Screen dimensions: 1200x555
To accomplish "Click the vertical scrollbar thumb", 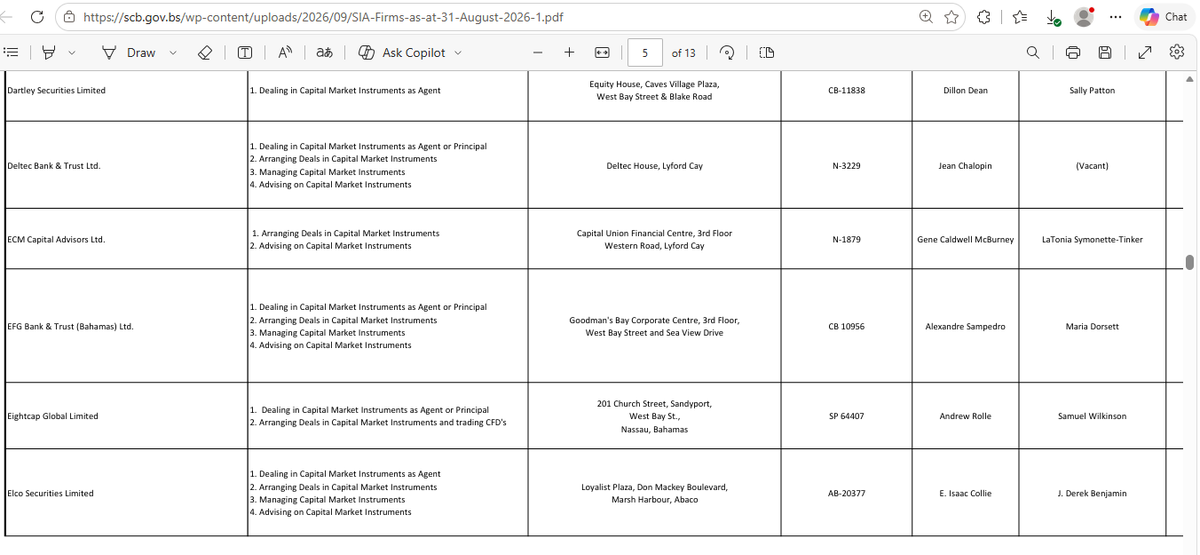I will coord(1189,263).
